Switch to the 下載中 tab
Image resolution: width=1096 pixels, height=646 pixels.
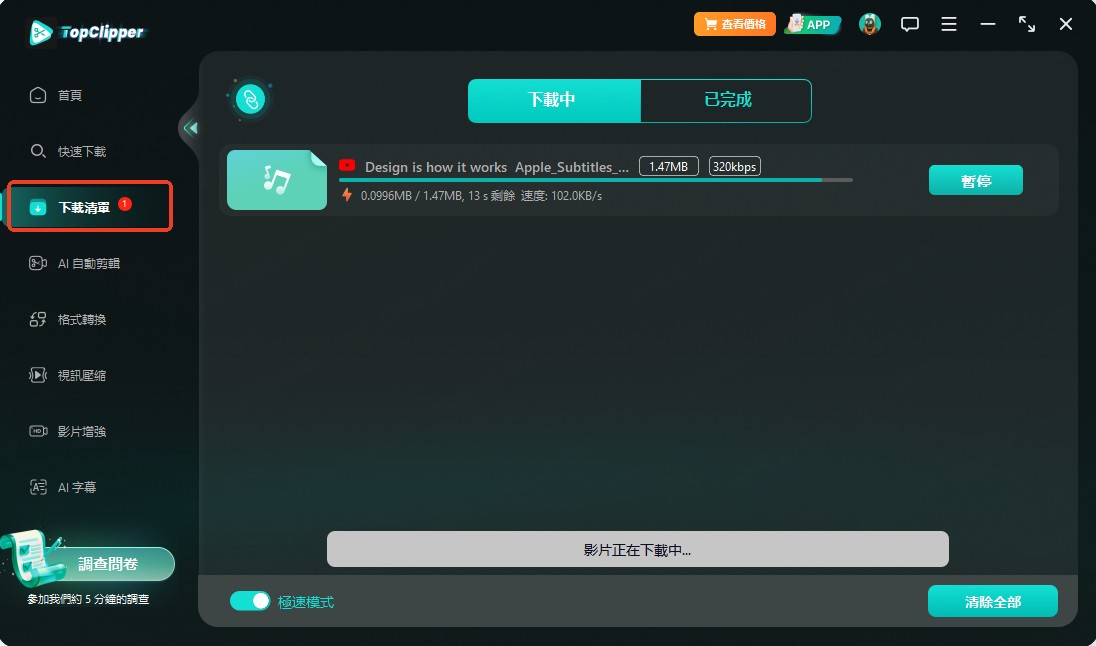[554, 100]
